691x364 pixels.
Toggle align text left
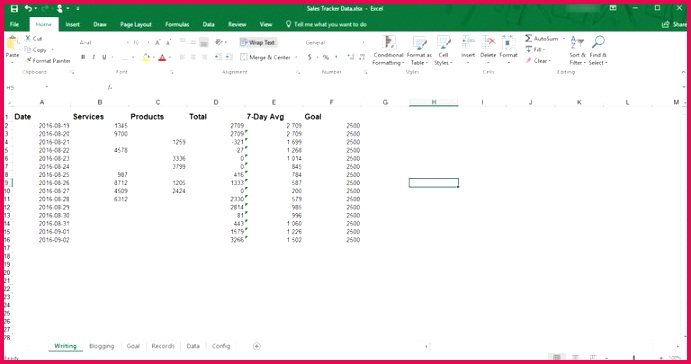[182, 57]
